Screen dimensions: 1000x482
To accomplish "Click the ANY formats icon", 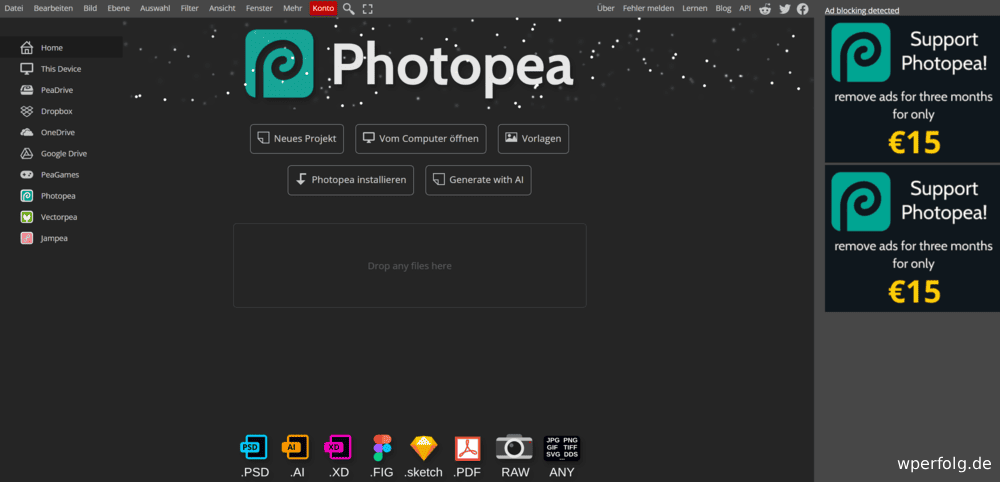I will [562, 448].
